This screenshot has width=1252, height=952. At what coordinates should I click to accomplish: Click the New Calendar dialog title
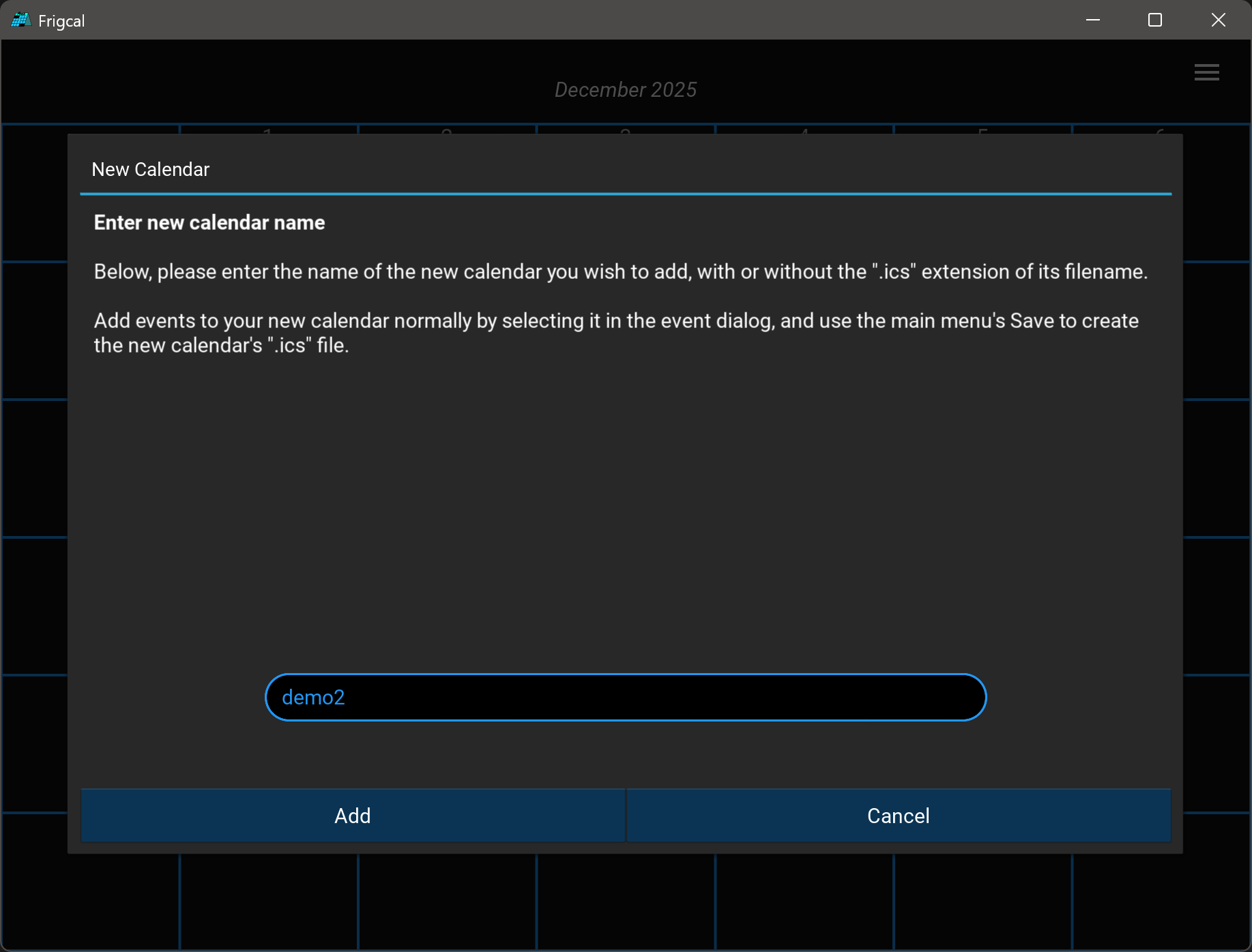(x=150, y=169)
